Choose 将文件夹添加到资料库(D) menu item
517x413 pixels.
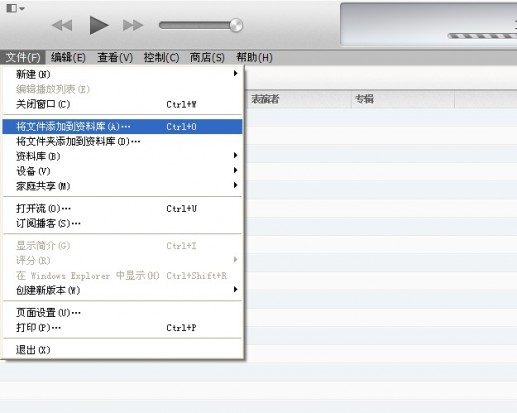coord(122,141)
